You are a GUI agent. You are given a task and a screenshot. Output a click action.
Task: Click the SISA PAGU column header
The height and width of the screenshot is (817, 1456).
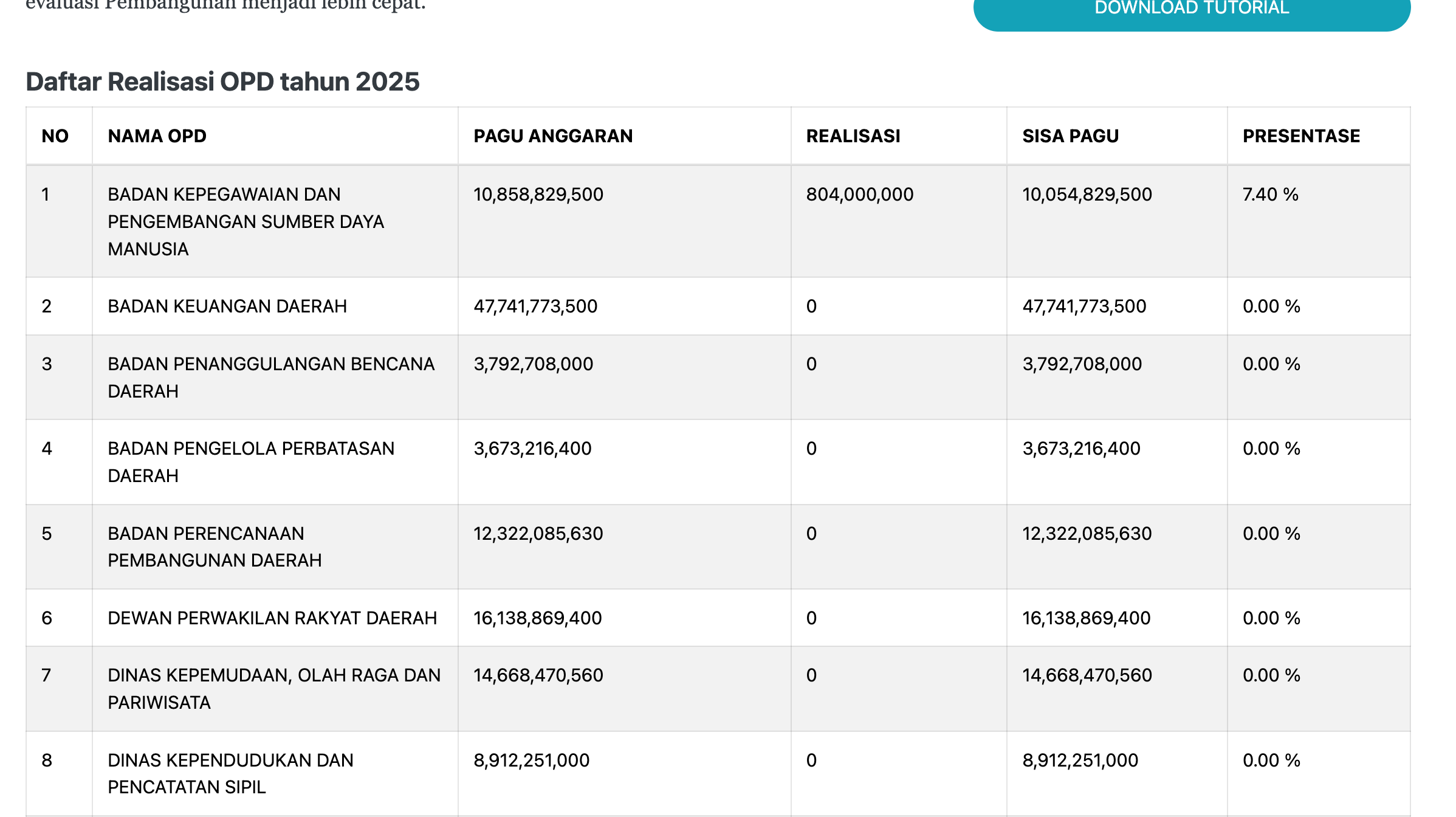click(1070, 136)
